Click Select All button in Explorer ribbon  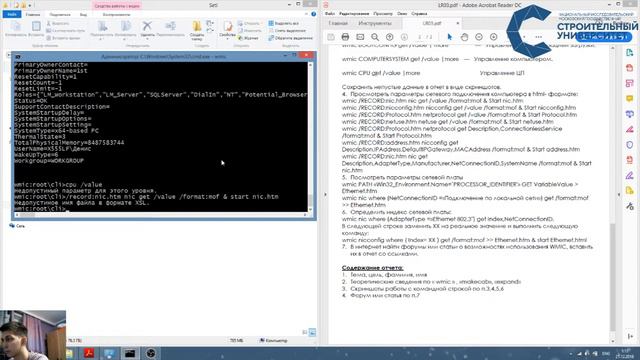284,23
